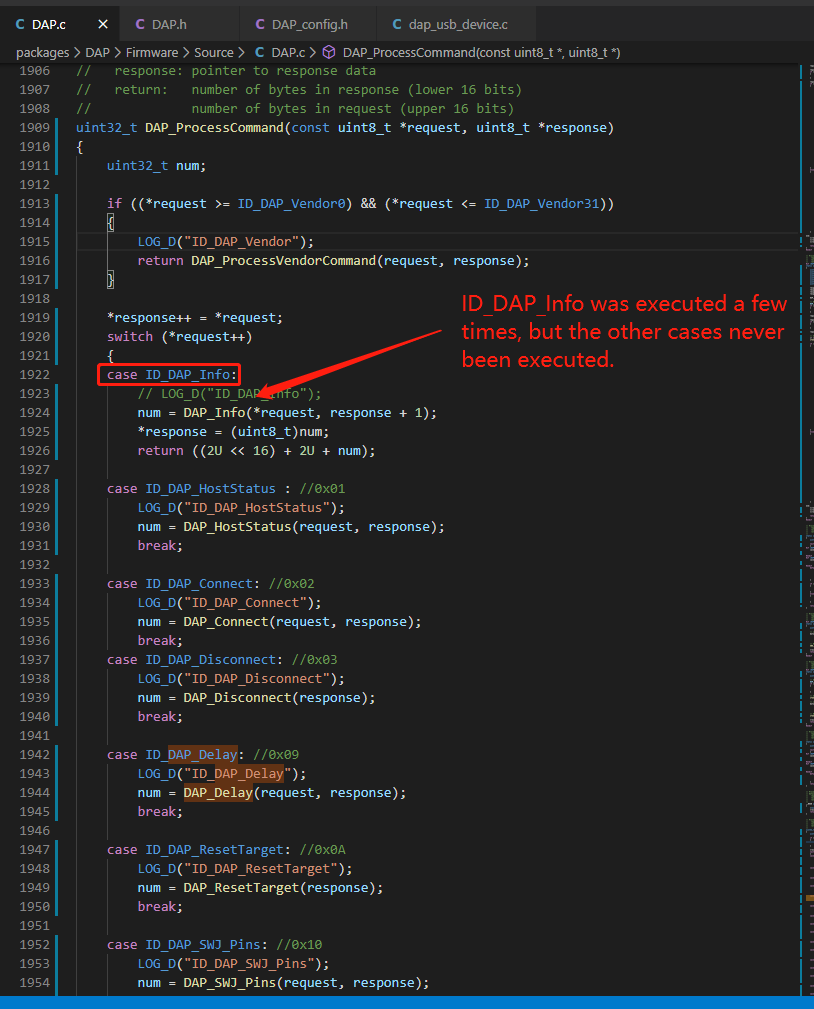Open the Firmware breadcrumb folder
This screenshot has height=1009, width=814.
pos(152,53)
